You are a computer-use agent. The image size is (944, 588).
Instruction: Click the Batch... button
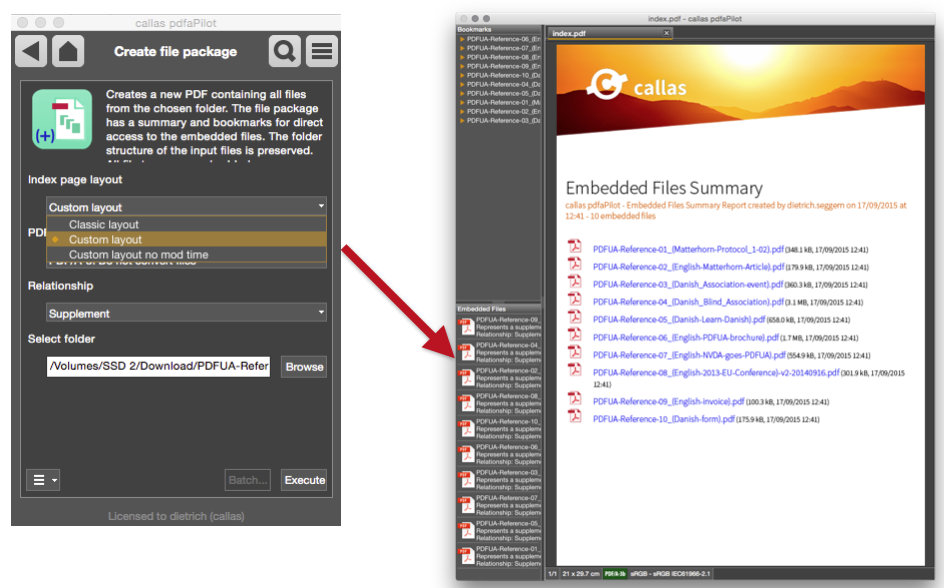coord(248,480)
